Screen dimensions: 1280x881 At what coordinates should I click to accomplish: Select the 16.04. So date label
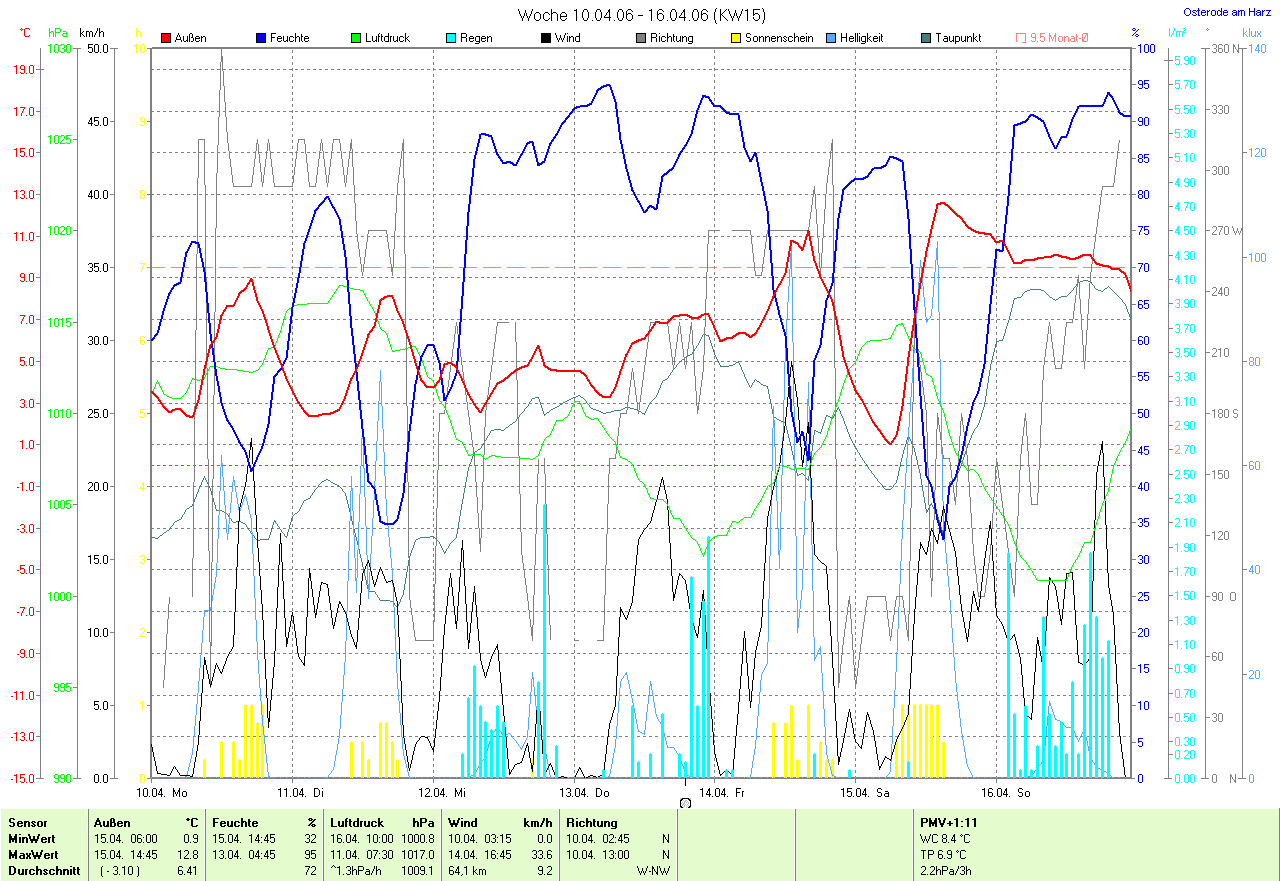click(1008, 792)
